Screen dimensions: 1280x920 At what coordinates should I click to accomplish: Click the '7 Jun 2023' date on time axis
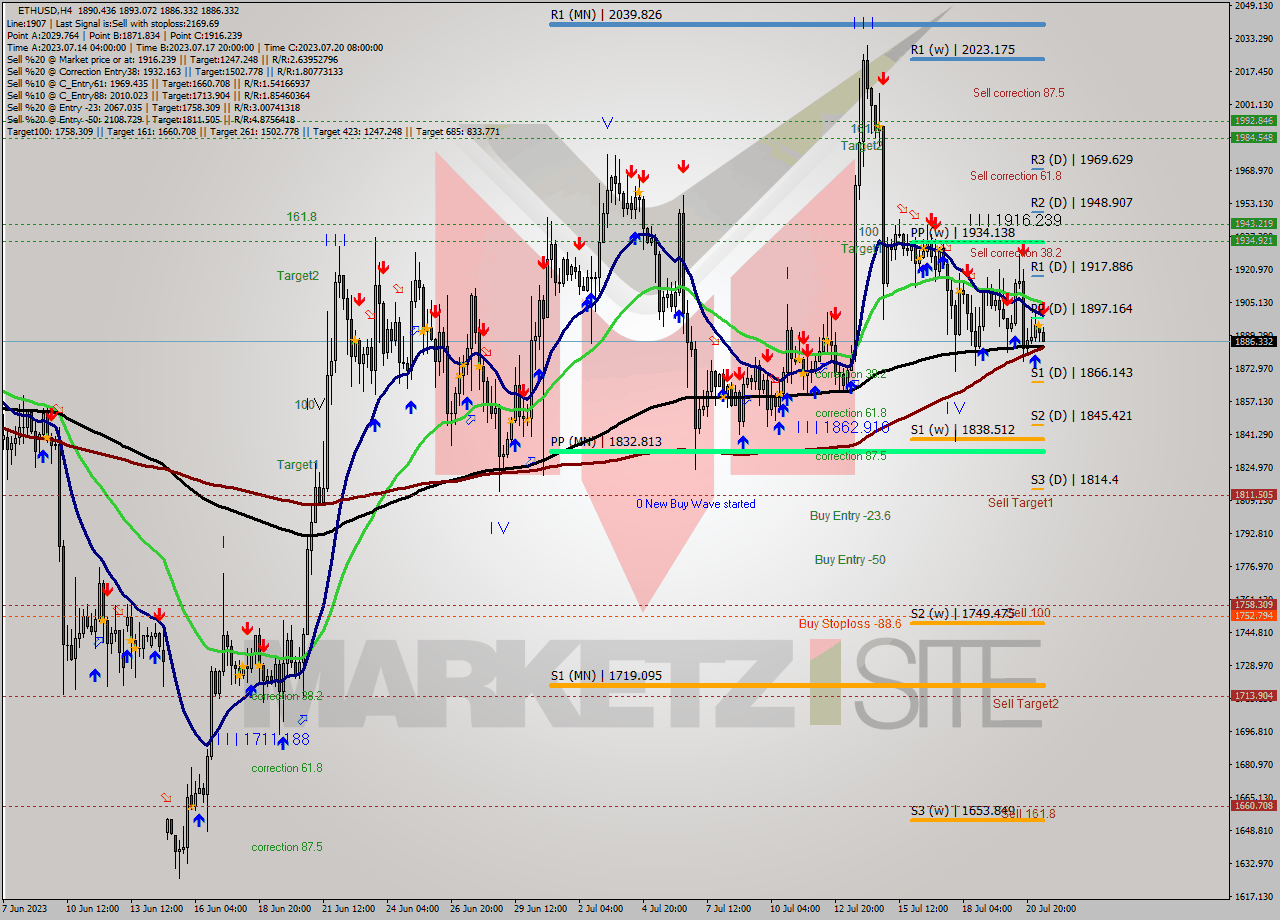[x=24, y=909]
